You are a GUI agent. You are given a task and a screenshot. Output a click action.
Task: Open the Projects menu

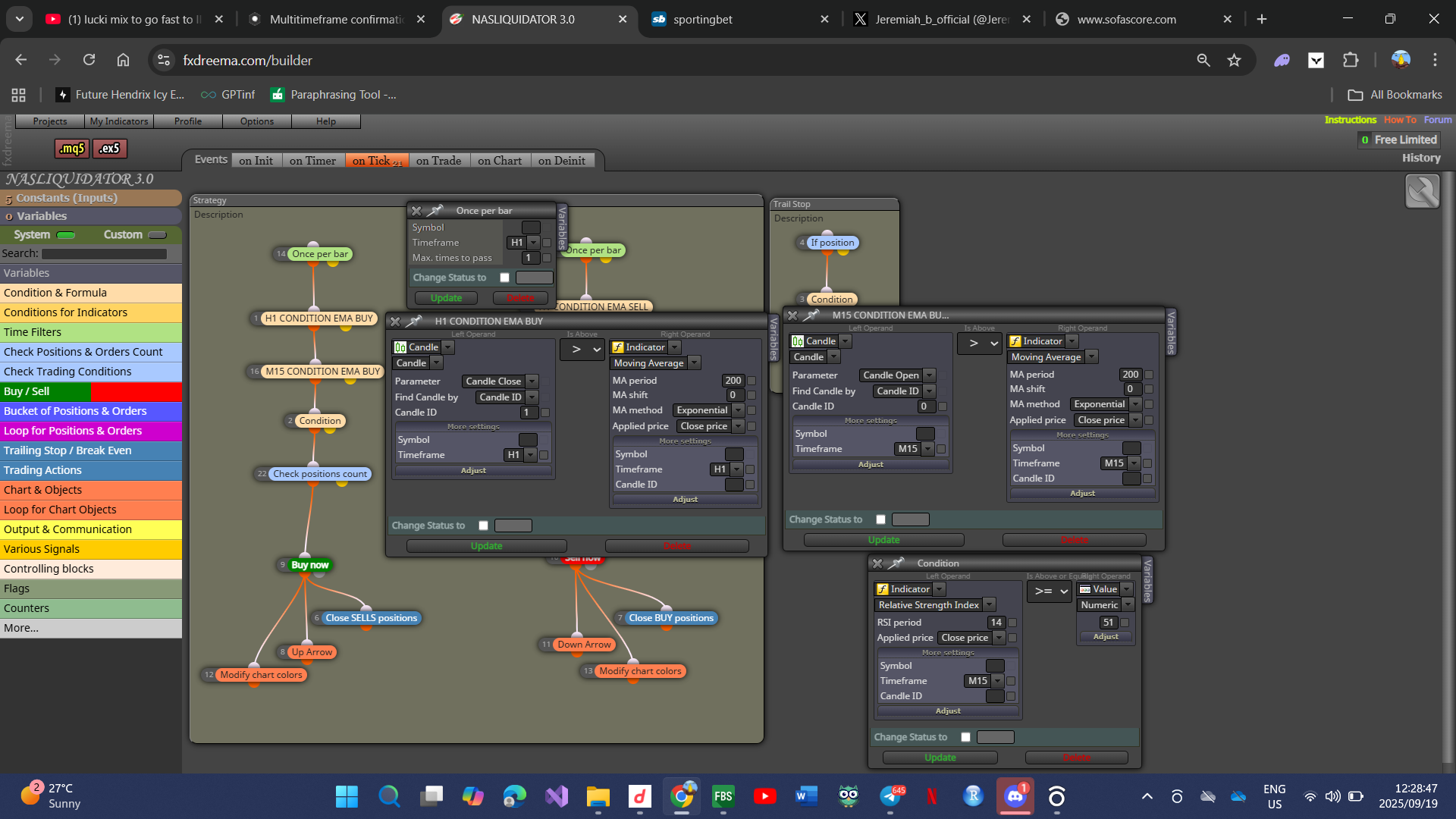(x=50, y=121)
